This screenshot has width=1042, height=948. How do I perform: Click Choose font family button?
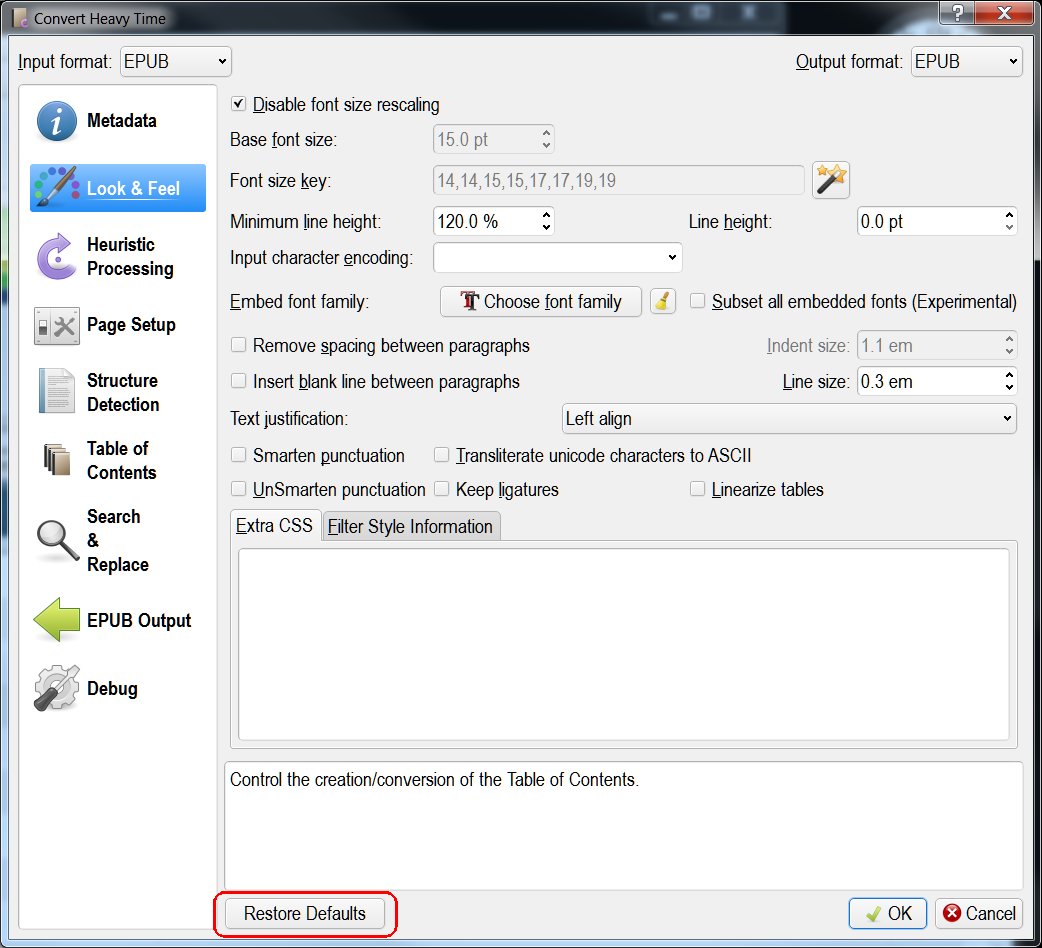coord(541,302)
